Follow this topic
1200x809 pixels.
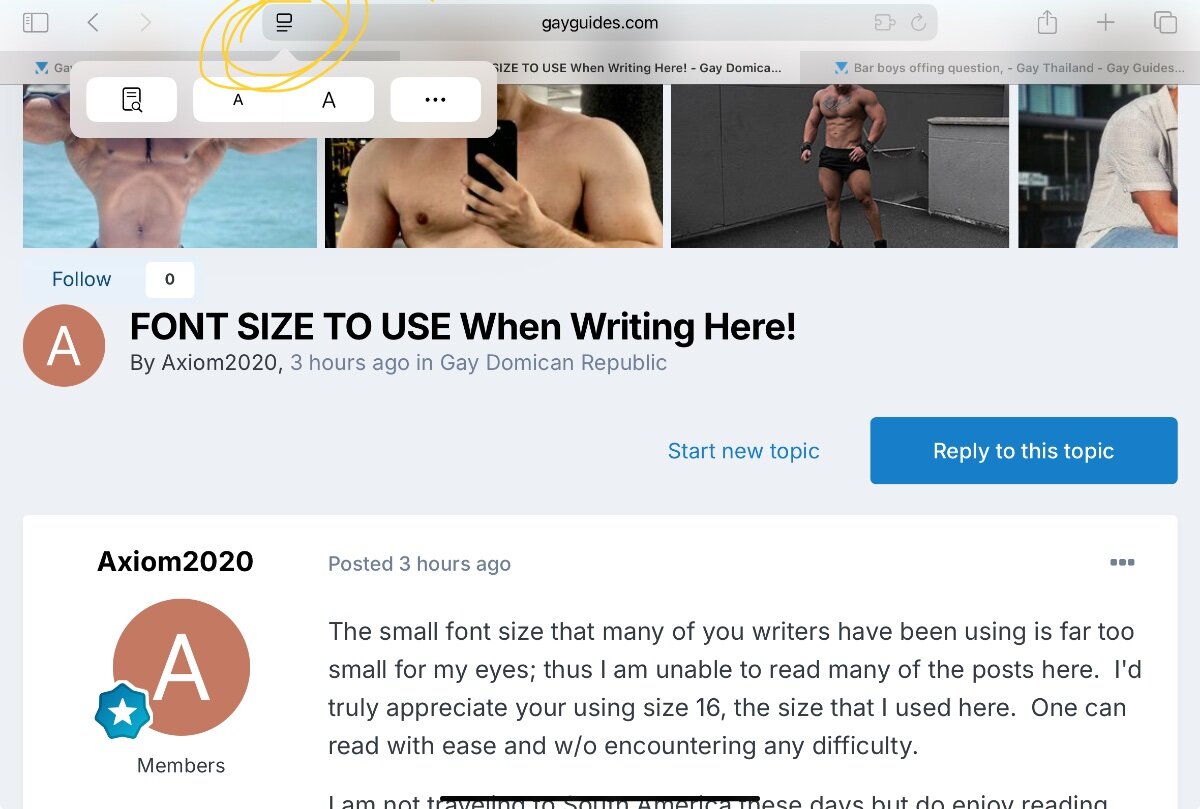82,279
